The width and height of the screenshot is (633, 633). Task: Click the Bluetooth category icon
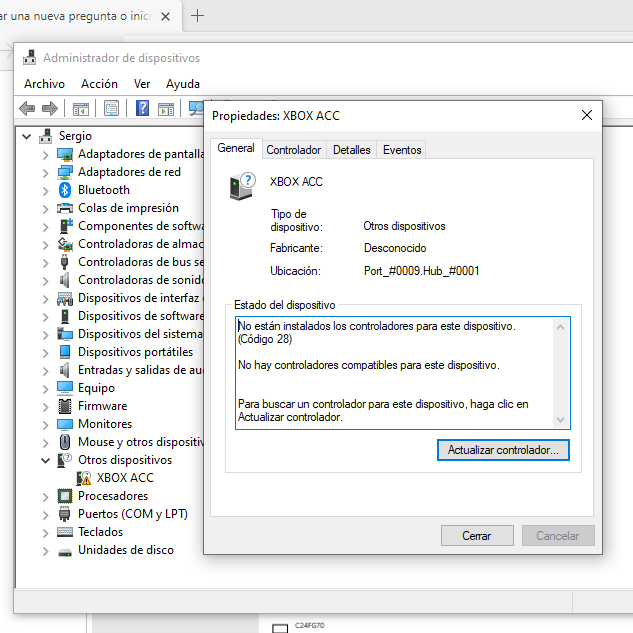[65, 190]
